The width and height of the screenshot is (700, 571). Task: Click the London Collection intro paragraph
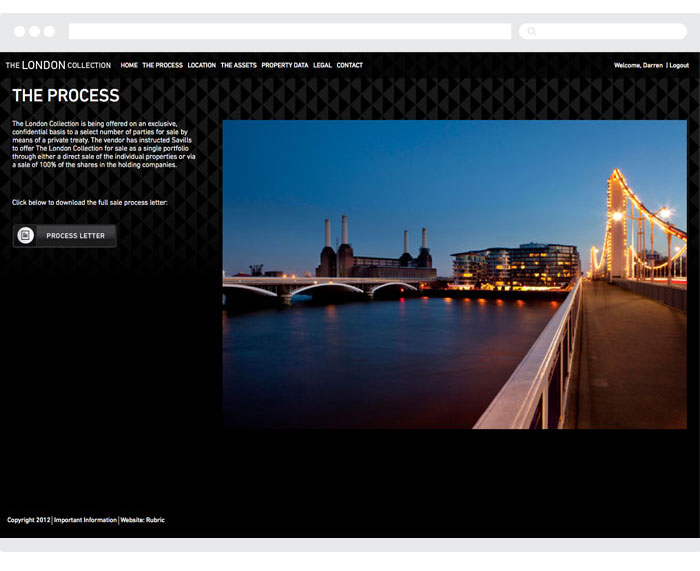pos(104,144)
